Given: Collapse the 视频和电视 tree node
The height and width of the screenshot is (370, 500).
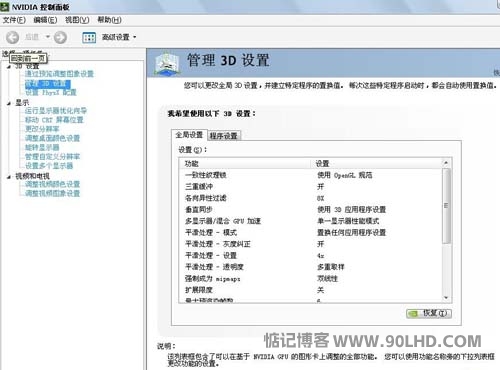Looking at the screenshot, I should (9, 176).
